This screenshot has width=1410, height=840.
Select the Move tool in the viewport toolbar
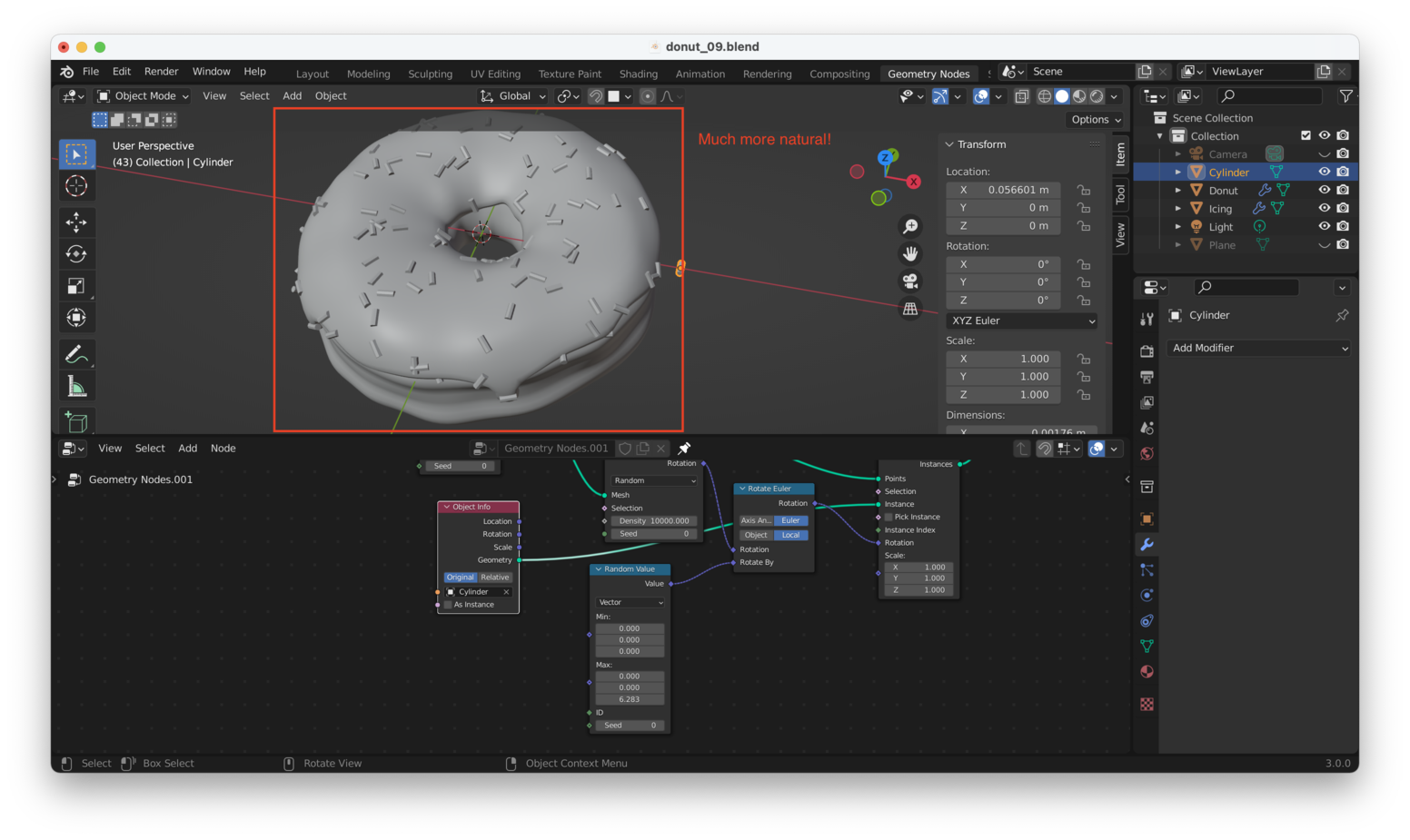click(x=76, y=222)
